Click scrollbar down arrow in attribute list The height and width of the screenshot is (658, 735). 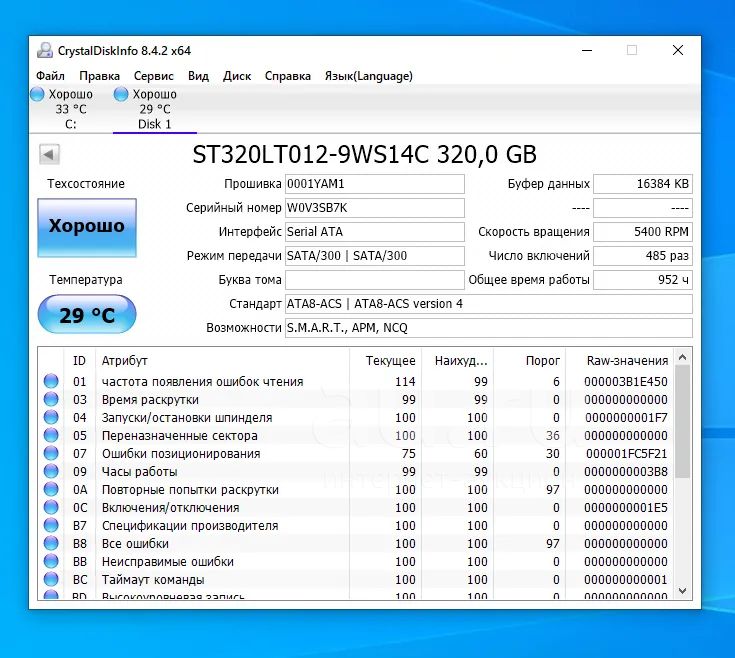[682, 591]
